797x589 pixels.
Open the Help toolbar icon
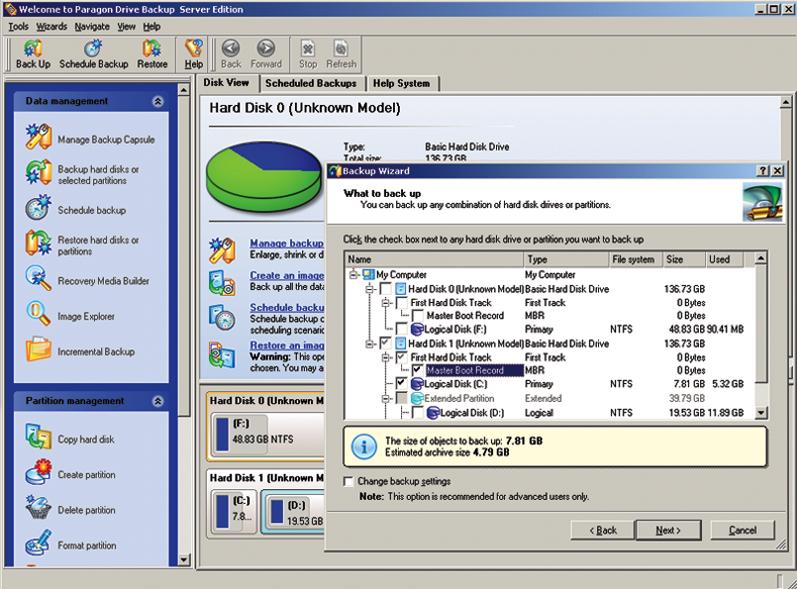pyautogui.click(x=194, y=54)
